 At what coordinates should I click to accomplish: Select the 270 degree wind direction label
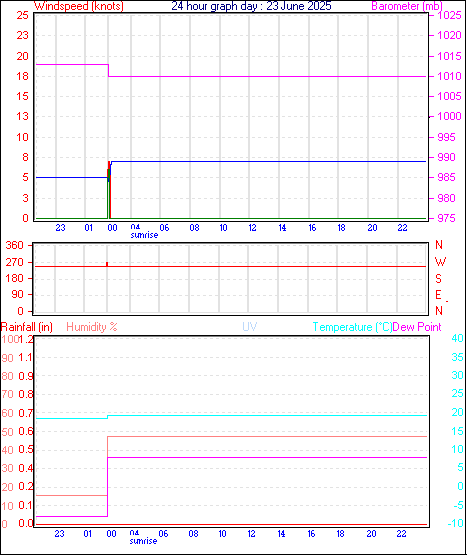(15, 262)
